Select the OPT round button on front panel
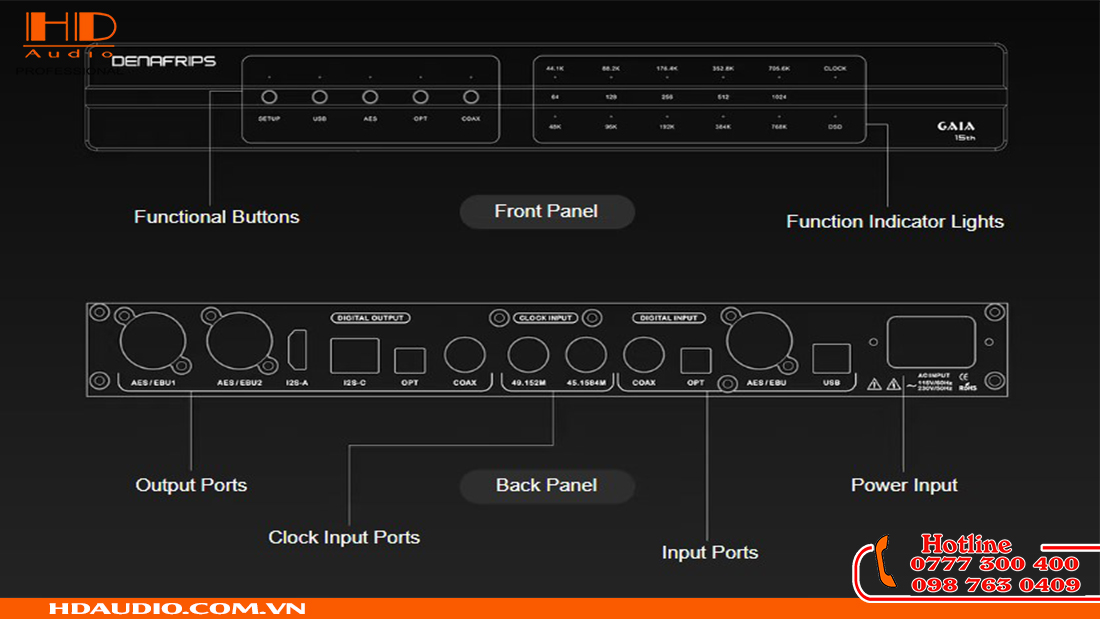 tap(420, 97)
